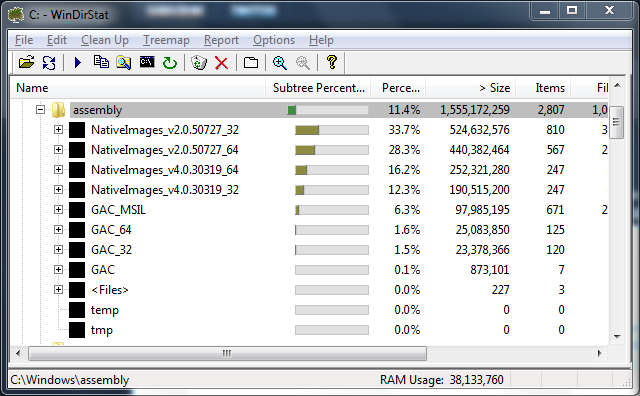This screenshot has height=396, width=640.
Task: Click the Zoom in magnifier icon
Action: click(280, 62)
